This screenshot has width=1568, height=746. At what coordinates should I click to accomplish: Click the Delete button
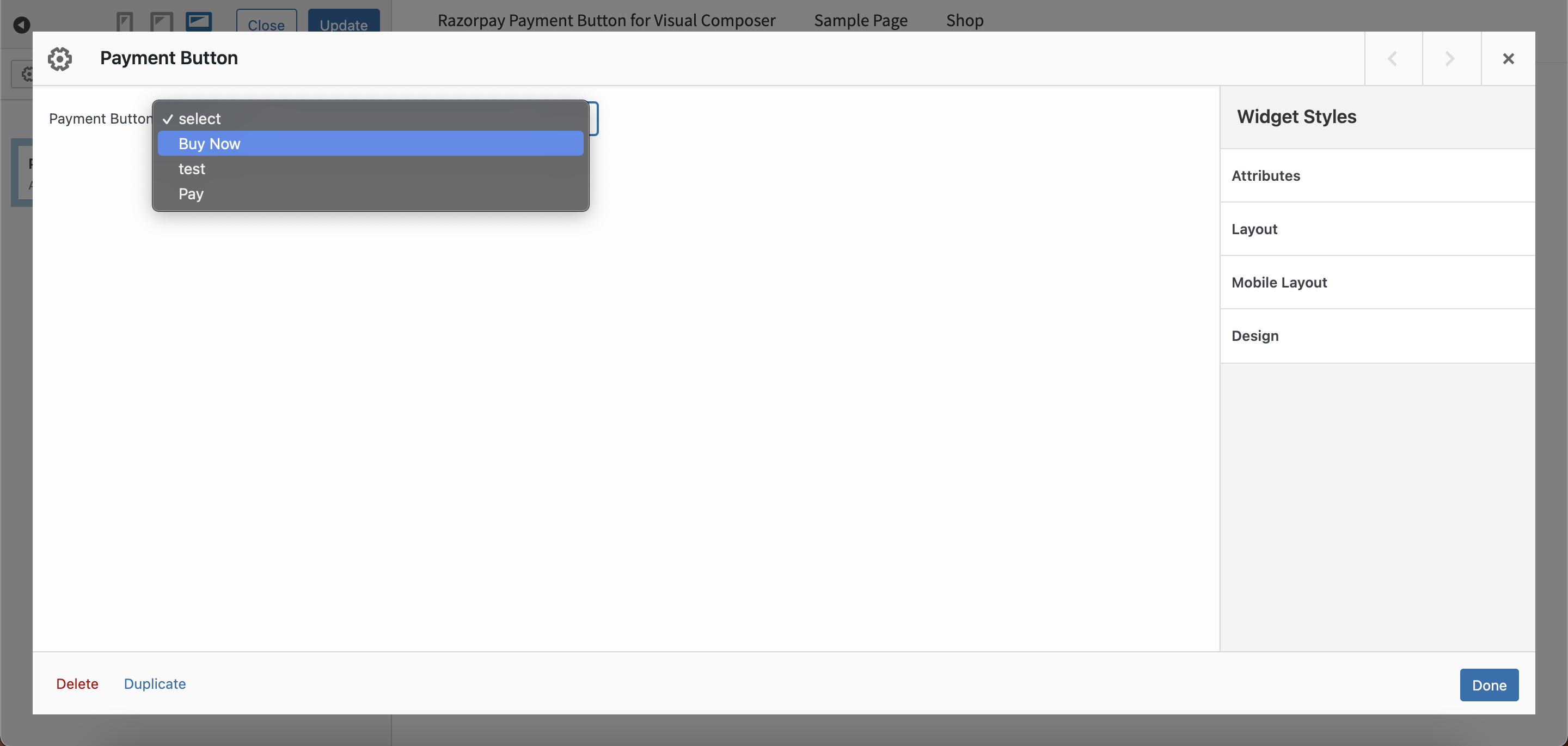point(77,683)
